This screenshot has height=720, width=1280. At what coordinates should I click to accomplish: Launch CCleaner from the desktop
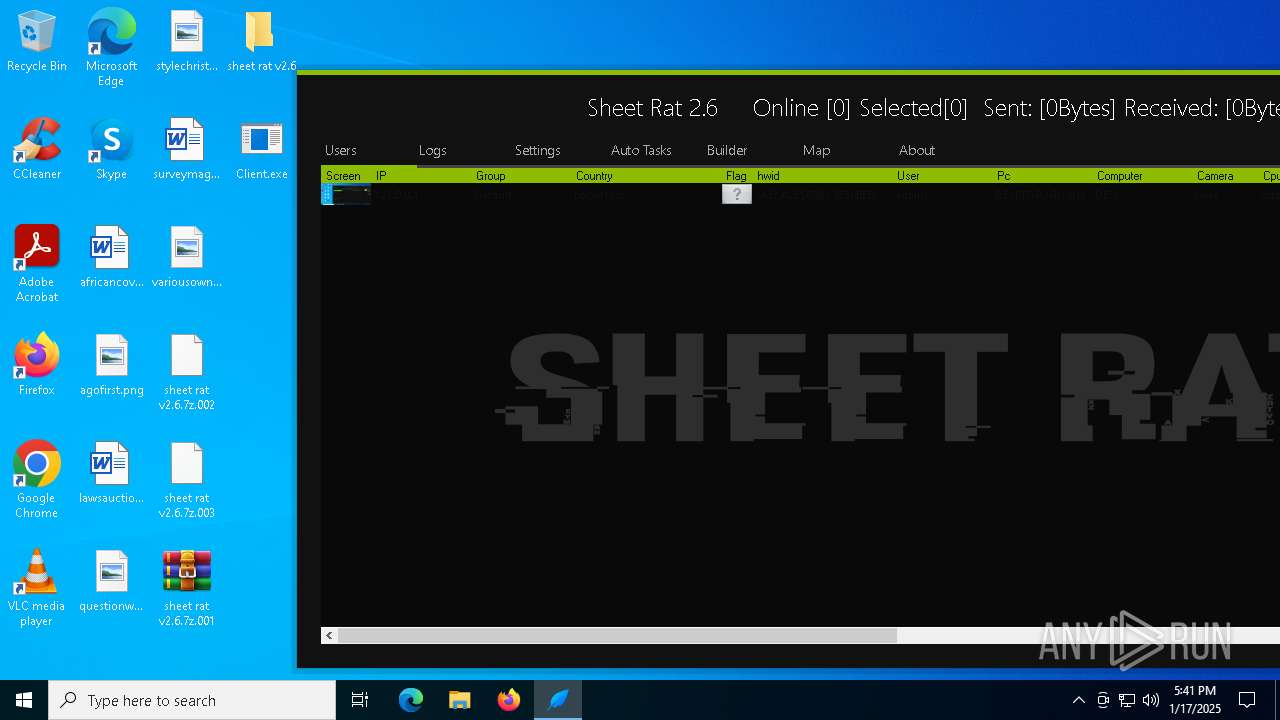37,150
